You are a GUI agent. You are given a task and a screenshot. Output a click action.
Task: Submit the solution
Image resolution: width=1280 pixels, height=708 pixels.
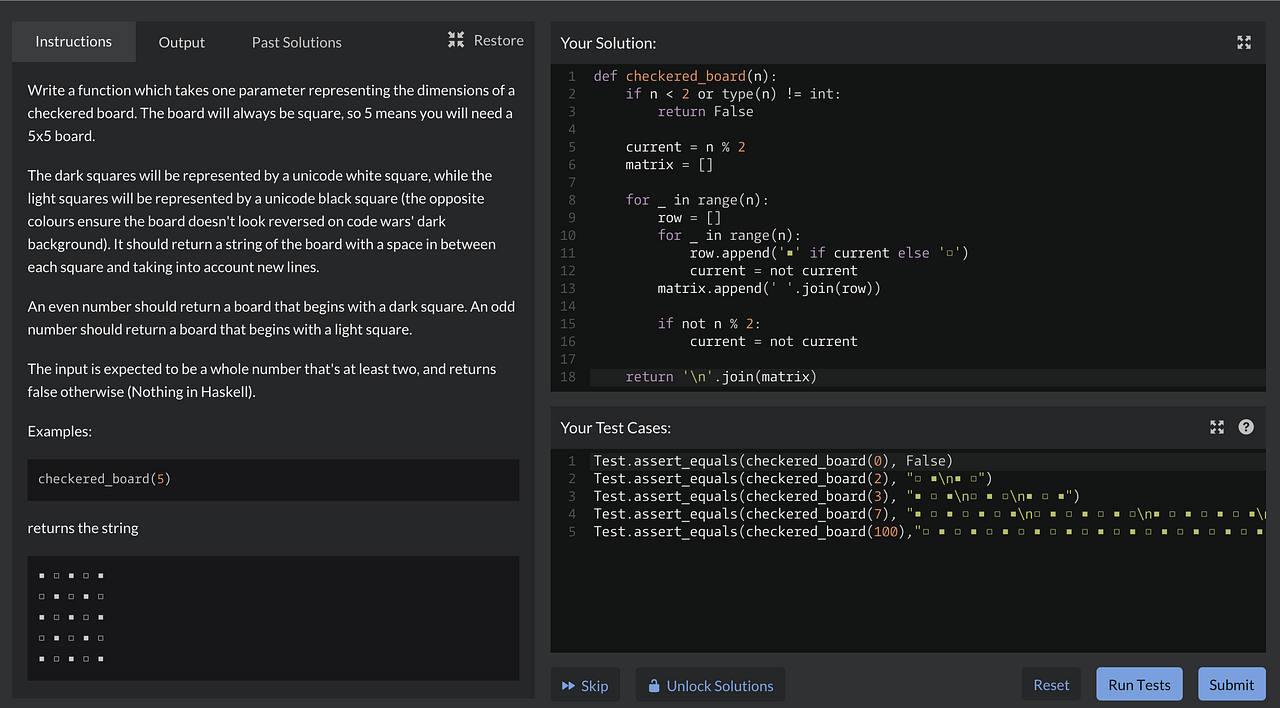click(1231, 684)
